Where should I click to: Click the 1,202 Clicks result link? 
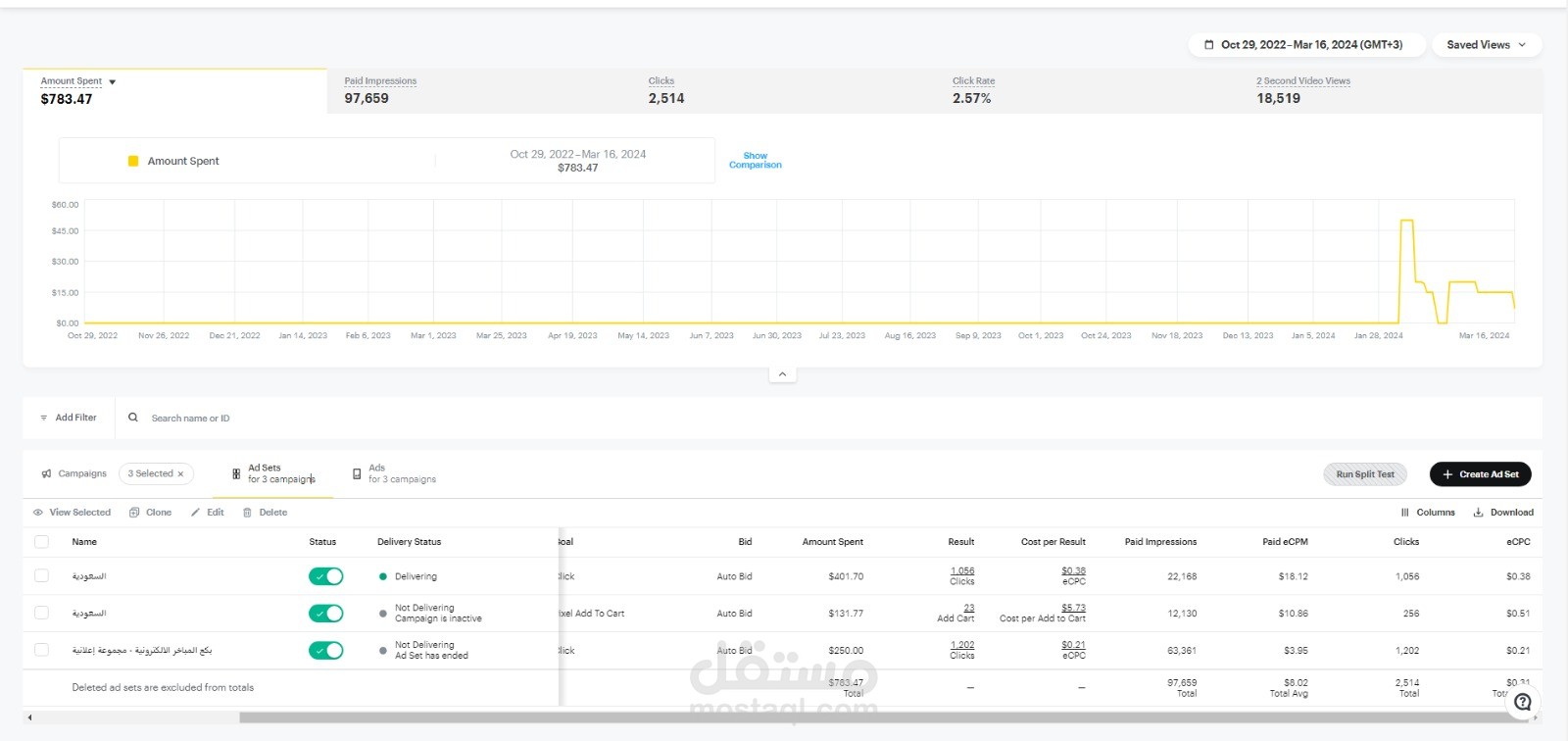coord(962,645)
